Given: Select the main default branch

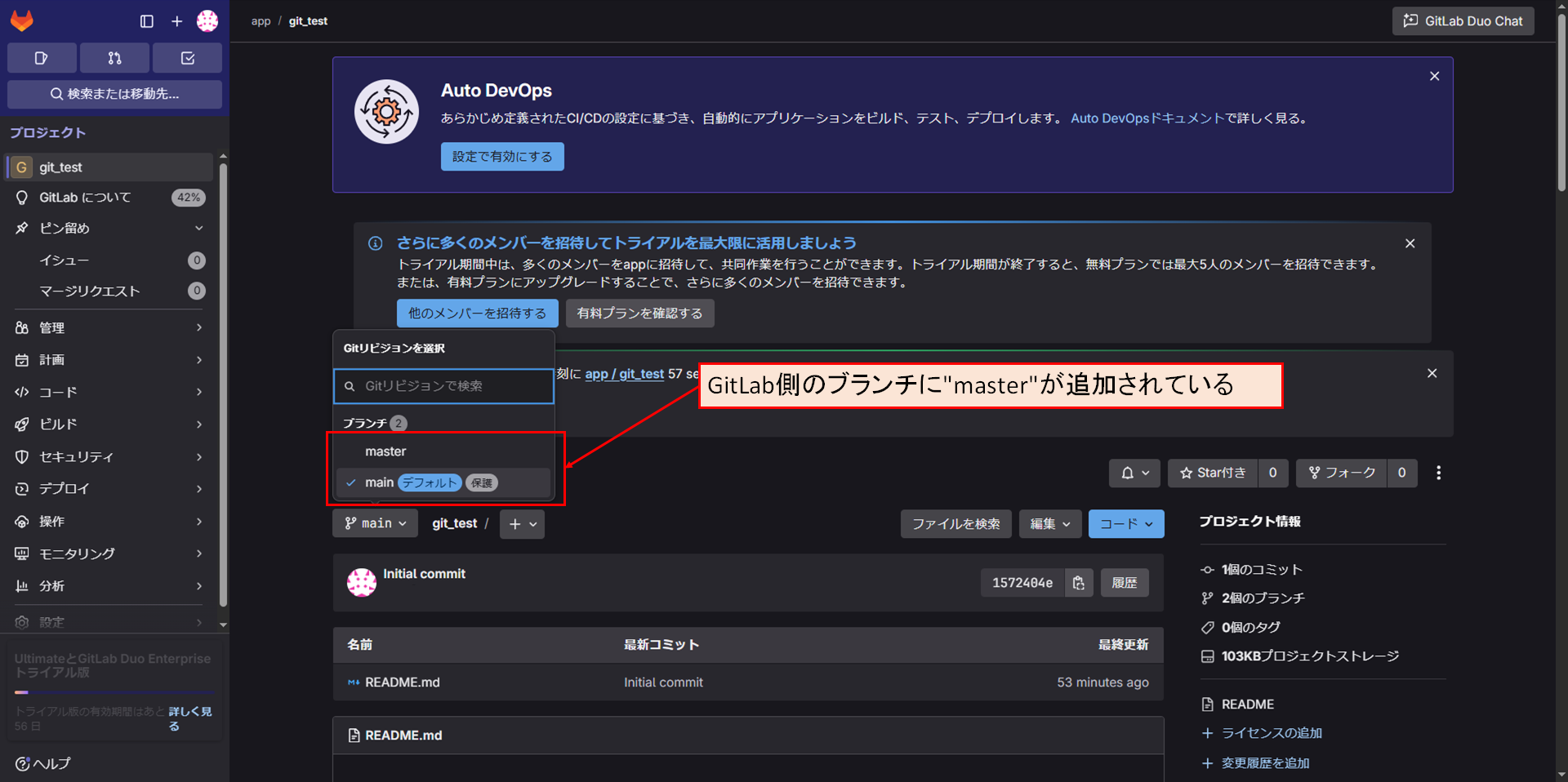Looking at the screenshot, I should click(x=443, y=483).
